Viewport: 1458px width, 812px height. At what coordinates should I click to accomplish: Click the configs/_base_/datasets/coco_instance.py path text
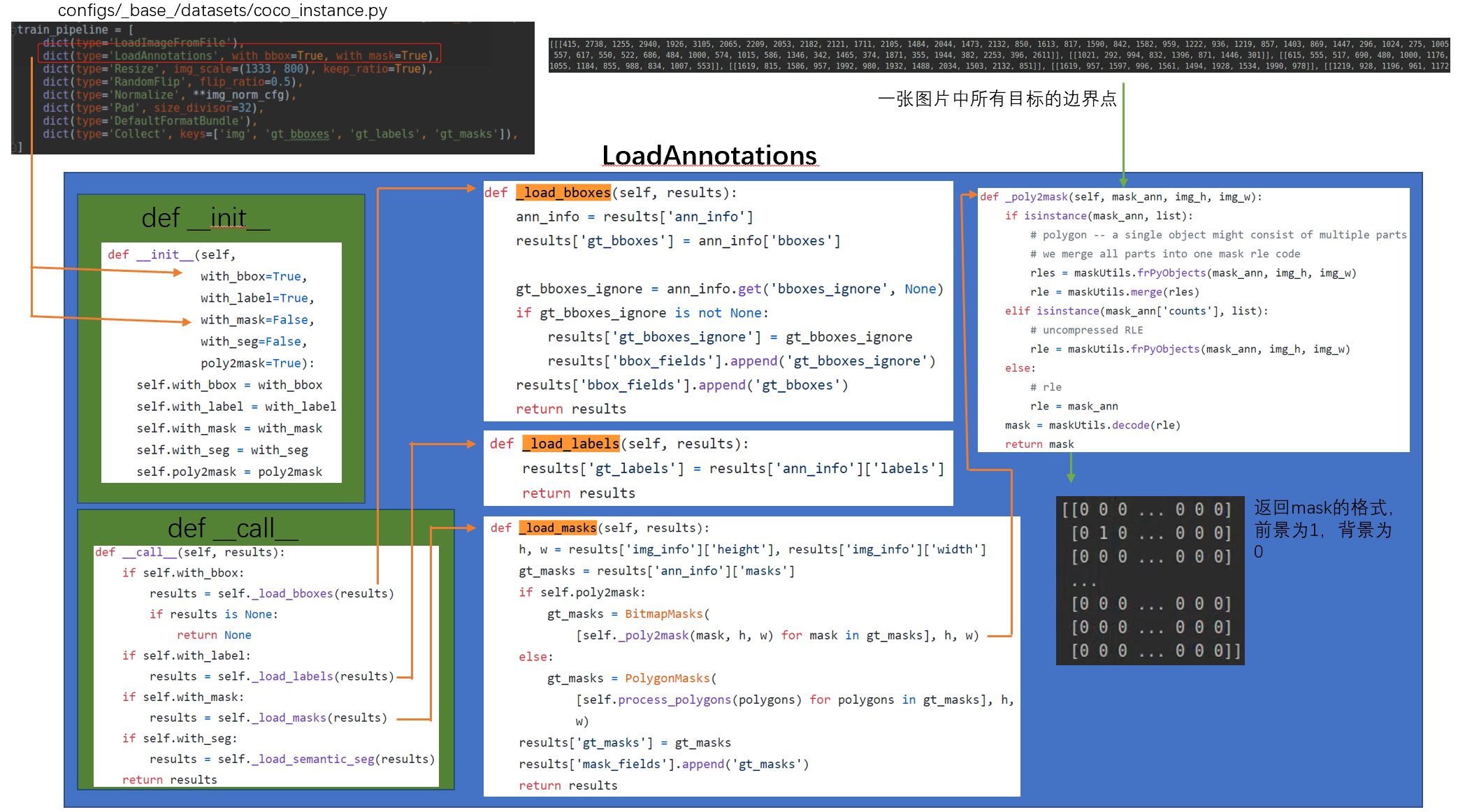(x=222, y=10)
